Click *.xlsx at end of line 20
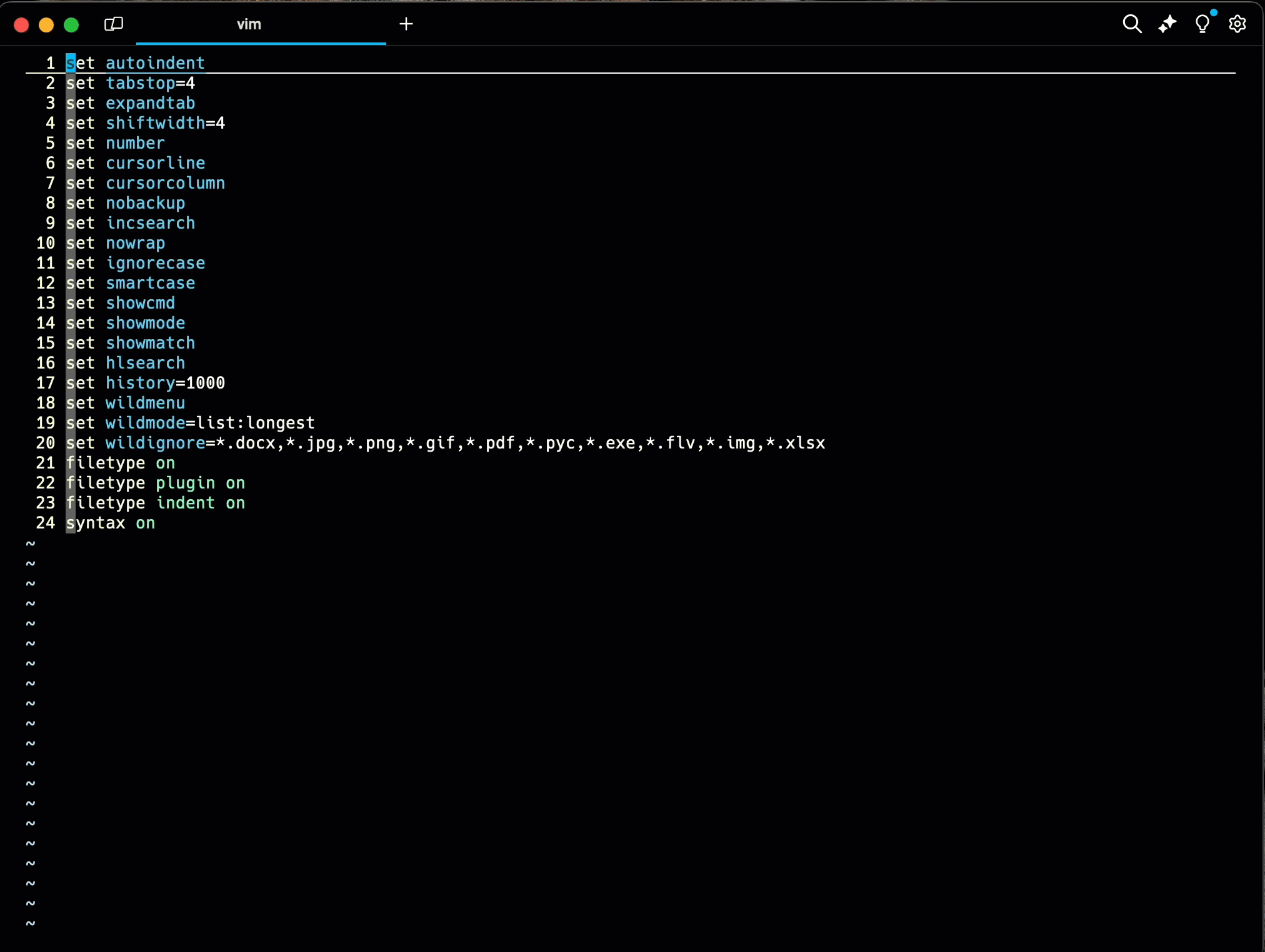 click(x=796, y=443)
